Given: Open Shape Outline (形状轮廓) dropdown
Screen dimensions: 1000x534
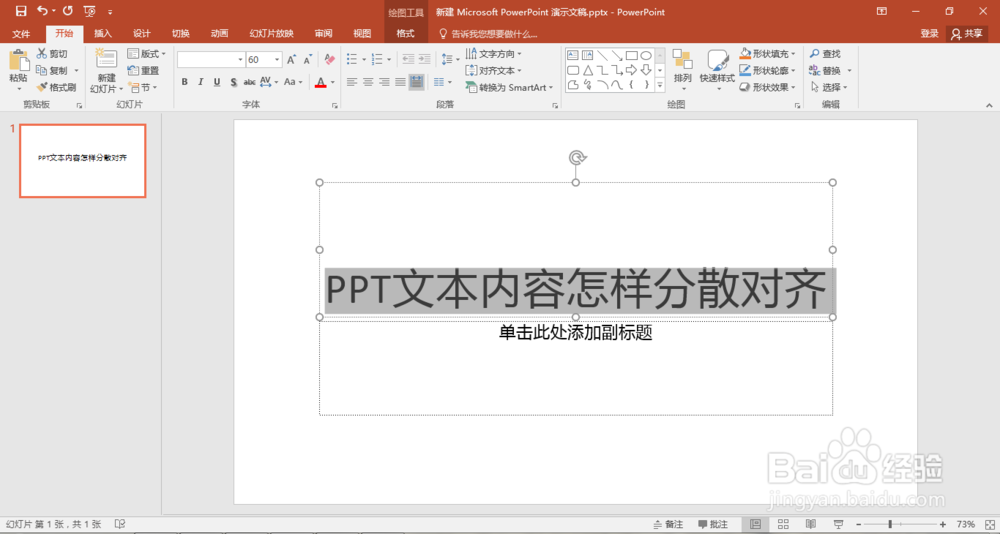Looking at the screenshot, I should tap(768, 71).
